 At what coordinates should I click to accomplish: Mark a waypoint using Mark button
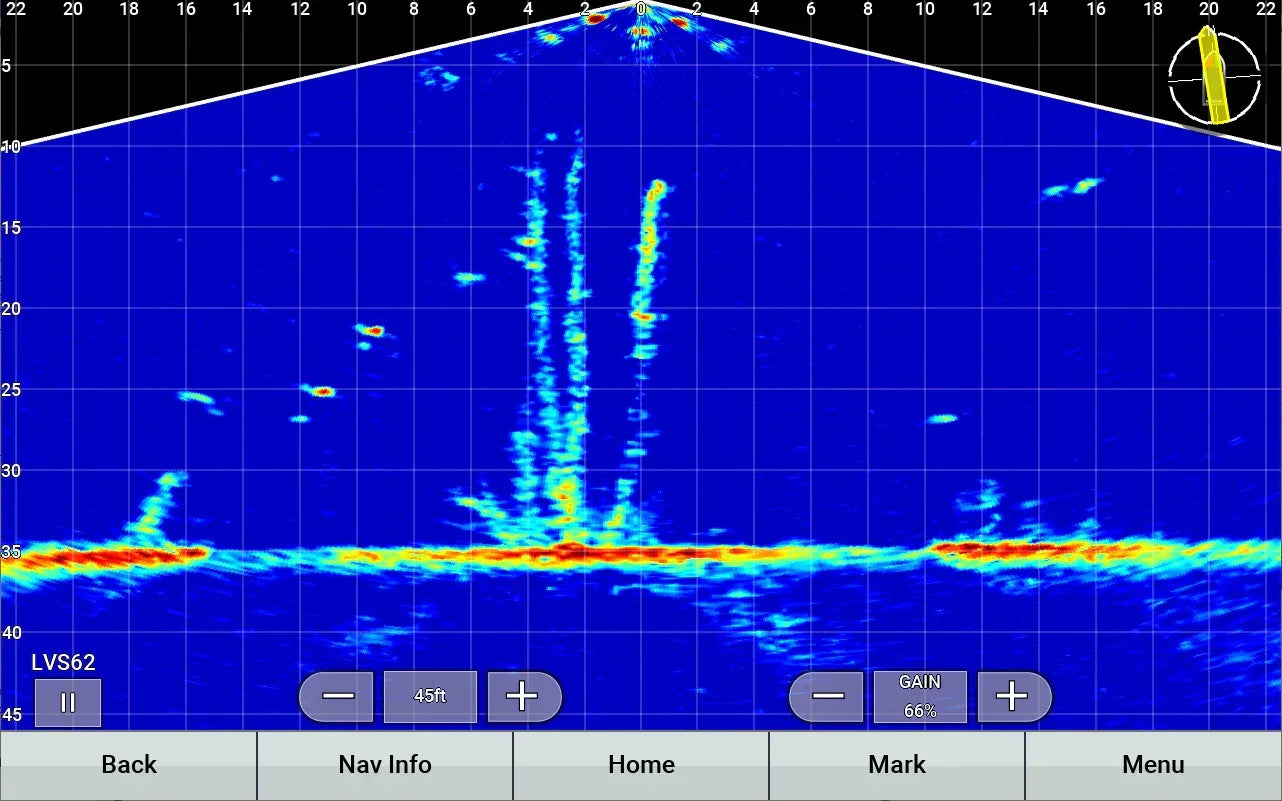click(897, 765)
